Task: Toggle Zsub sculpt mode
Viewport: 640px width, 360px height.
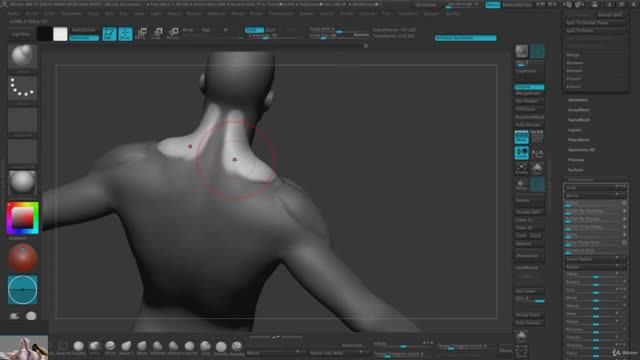Action: [271, 30]
